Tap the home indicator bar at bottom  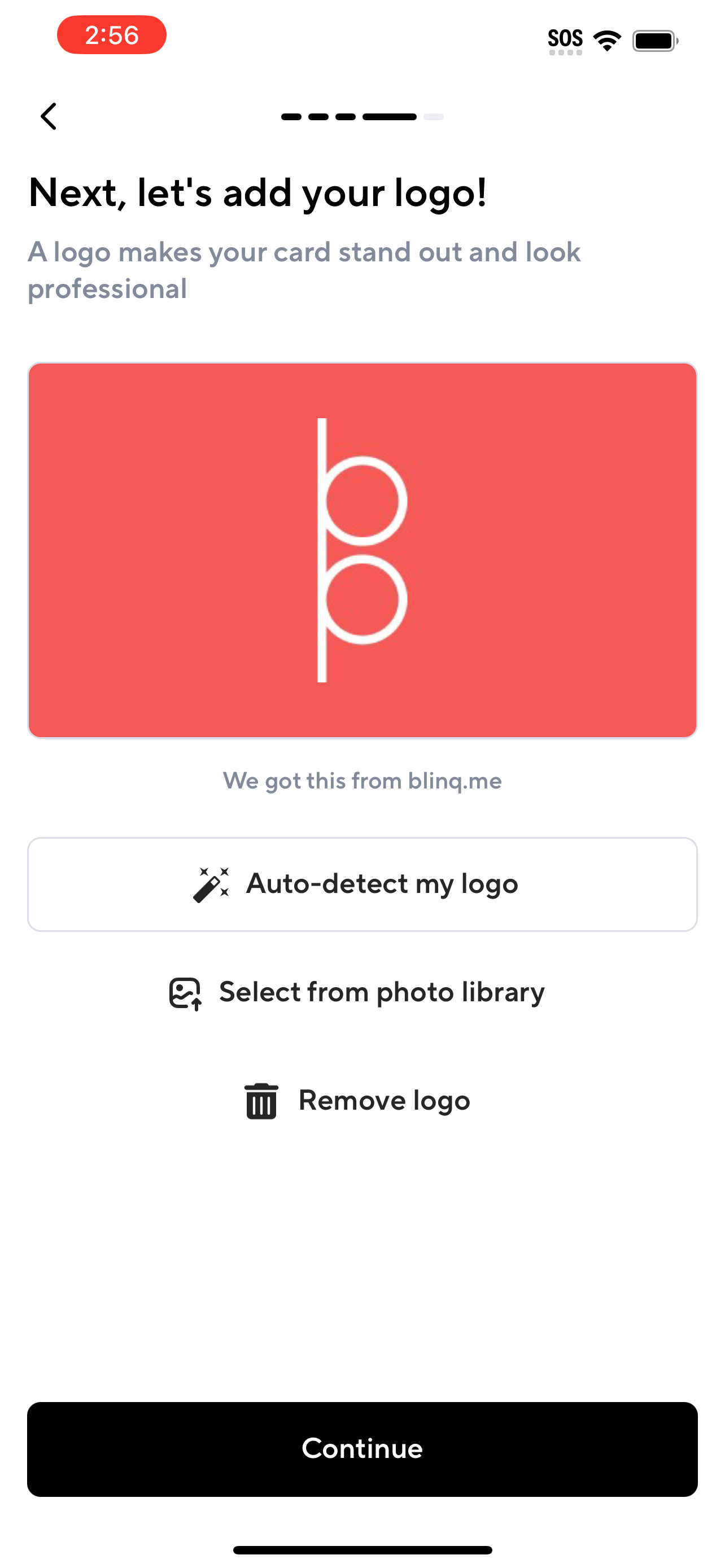coord(362,1547)
